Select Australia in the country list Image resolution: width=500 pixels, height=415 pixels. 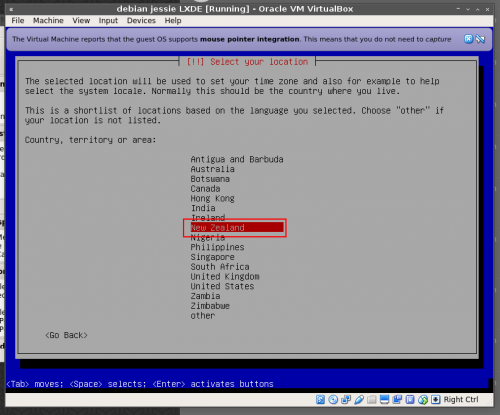point(213,169)
